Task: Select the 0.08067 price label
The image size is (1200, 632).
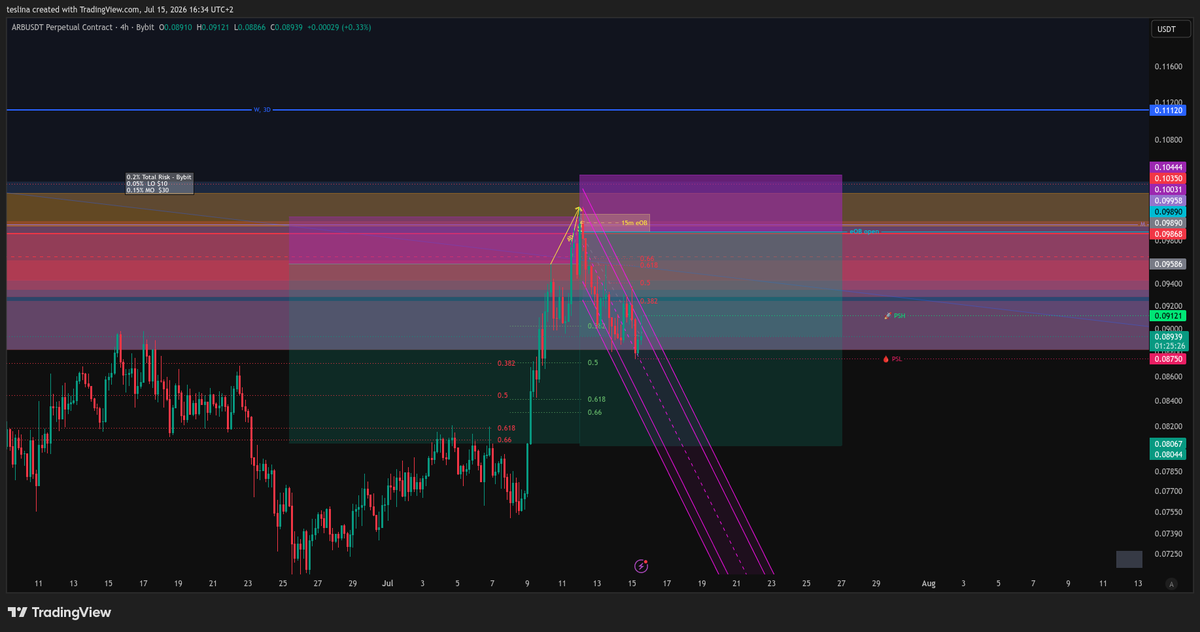Action: [1168, 443]
